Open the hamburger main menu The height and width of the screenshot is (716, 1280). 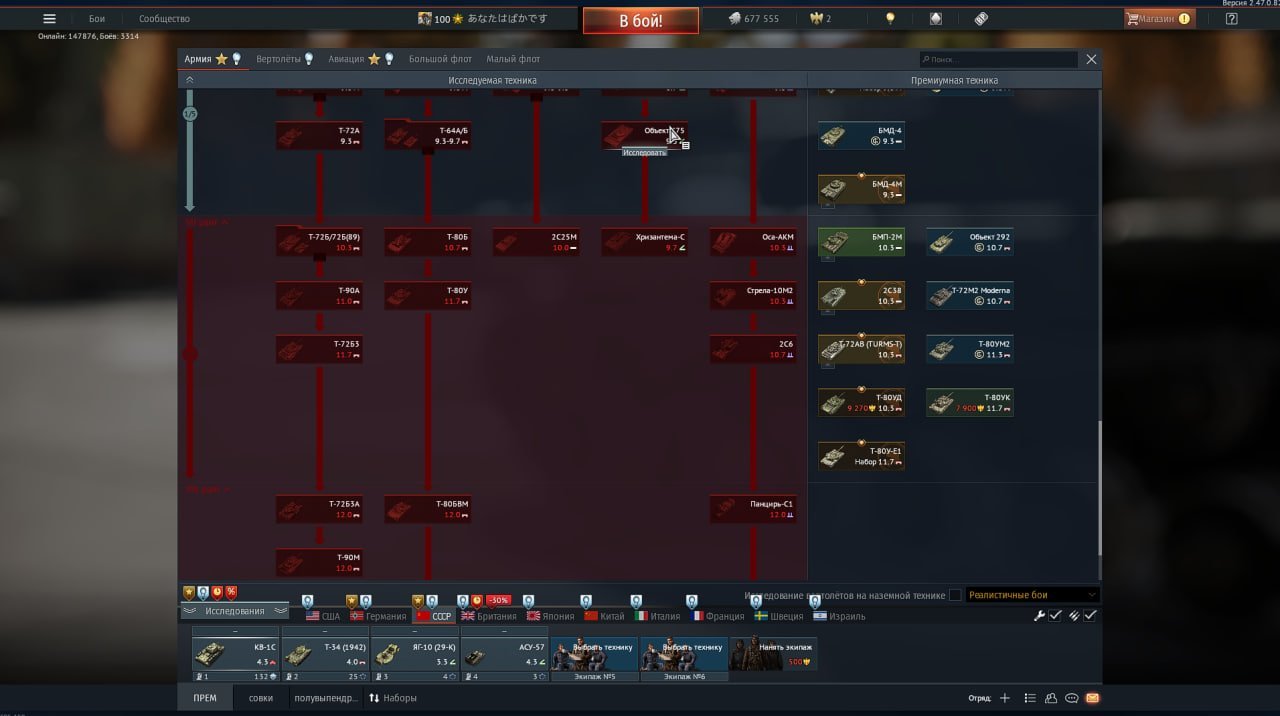tap(49, 18)
